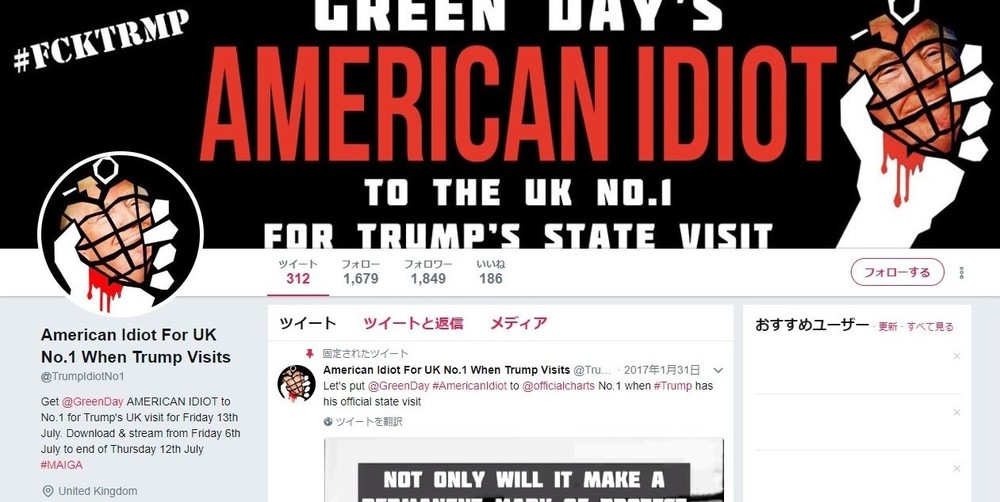Click the #MAIGA hashtag in the bio
Viewport: 1000px width, 502px height.
tap(62, 465)
